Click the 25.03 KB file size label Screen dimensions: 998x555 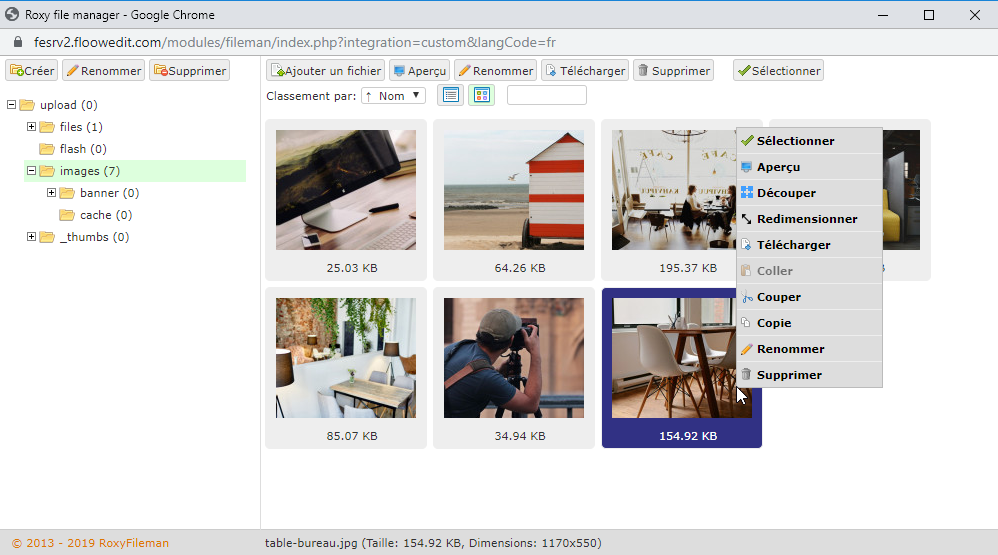click(352, 268)
